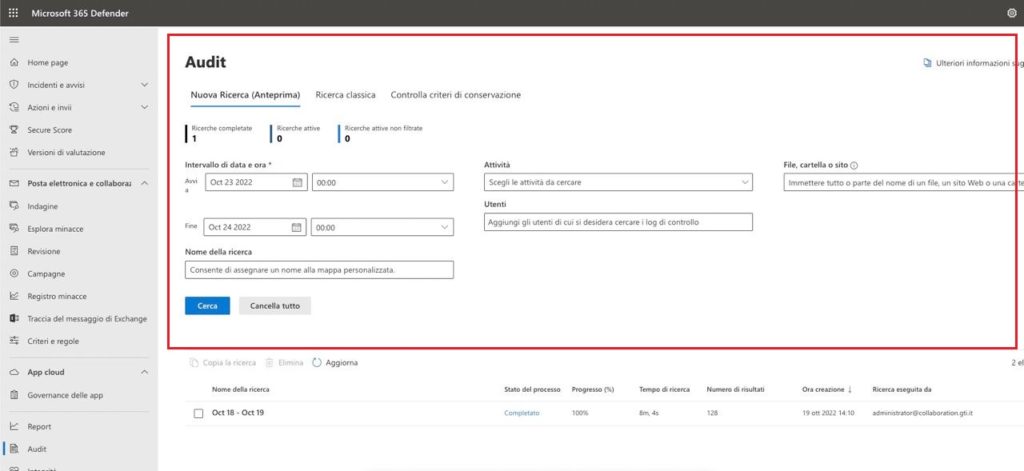
Task: Collapse the navigation hamburger menu
Action: click(x=14, y=41)
